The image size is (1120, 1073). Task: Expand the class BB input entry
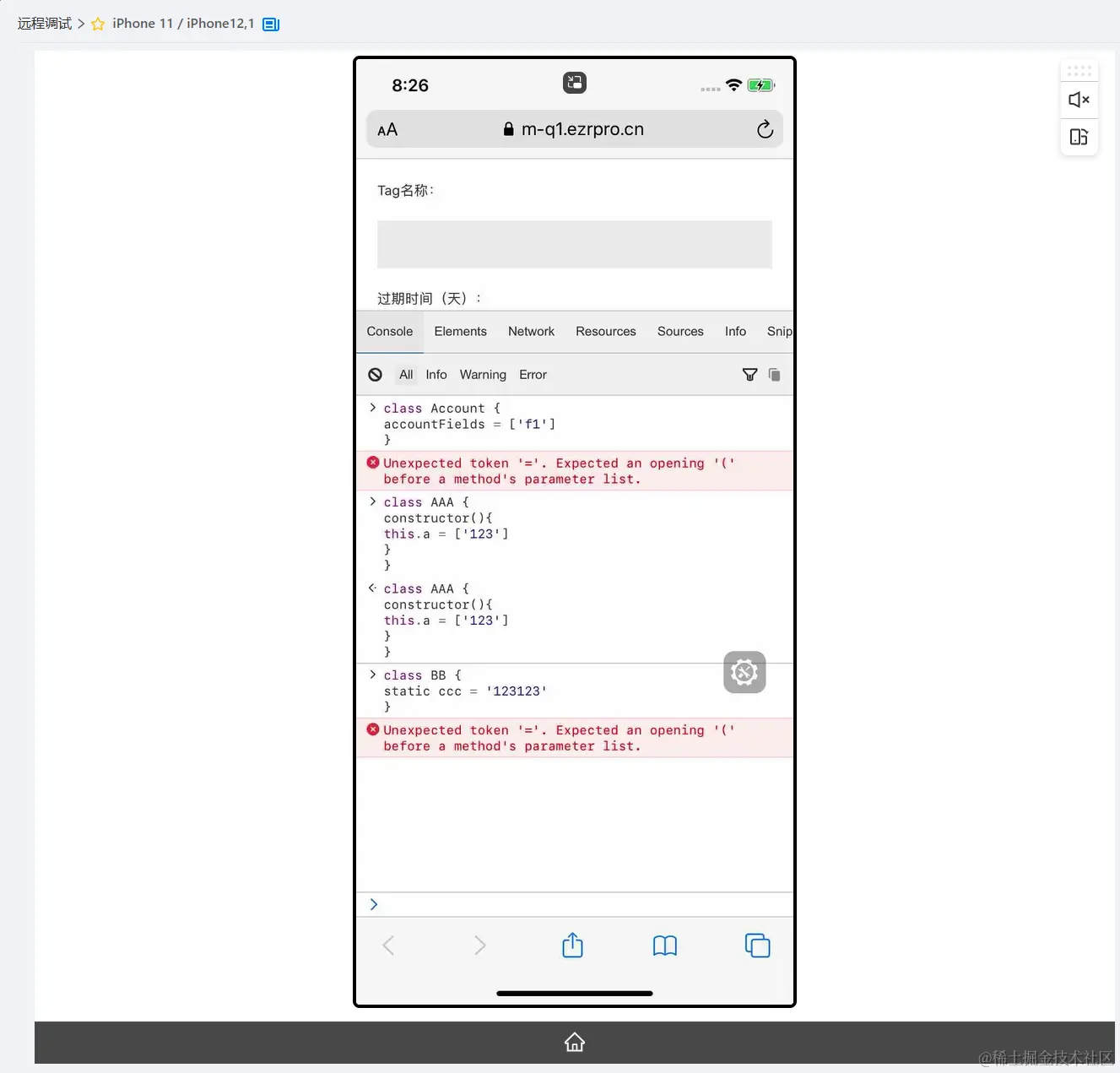tap(372, 675)
